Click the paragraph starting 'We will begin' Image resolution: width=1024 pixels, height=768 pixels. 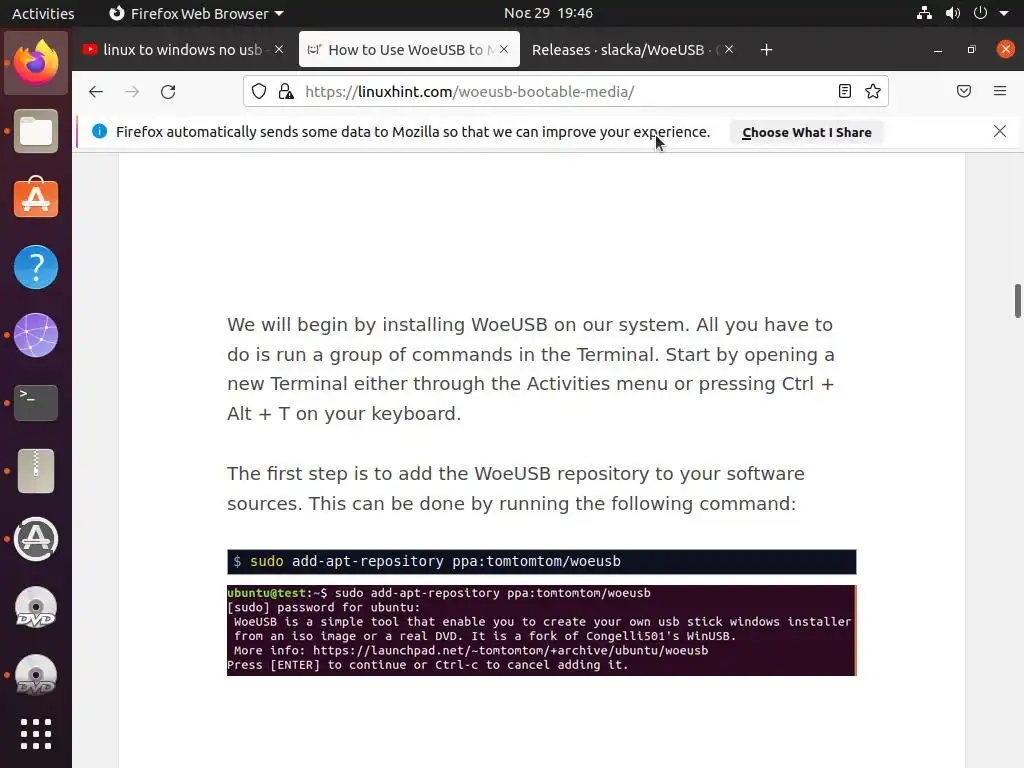(x=531, y=369)
